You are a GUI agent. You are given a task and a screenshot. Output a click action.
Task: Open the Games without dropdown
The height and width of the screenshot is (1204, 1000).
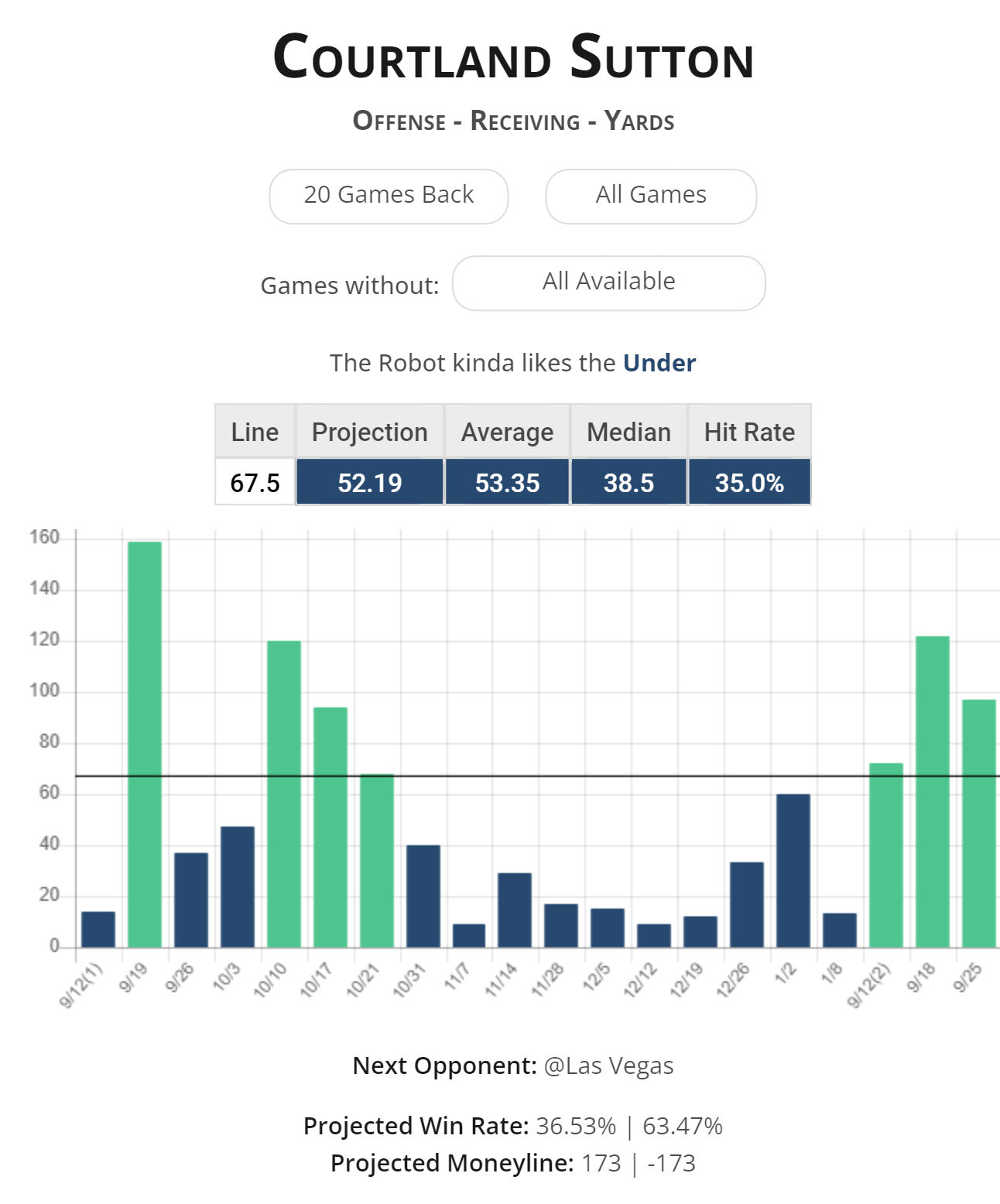tap(608, 283)
